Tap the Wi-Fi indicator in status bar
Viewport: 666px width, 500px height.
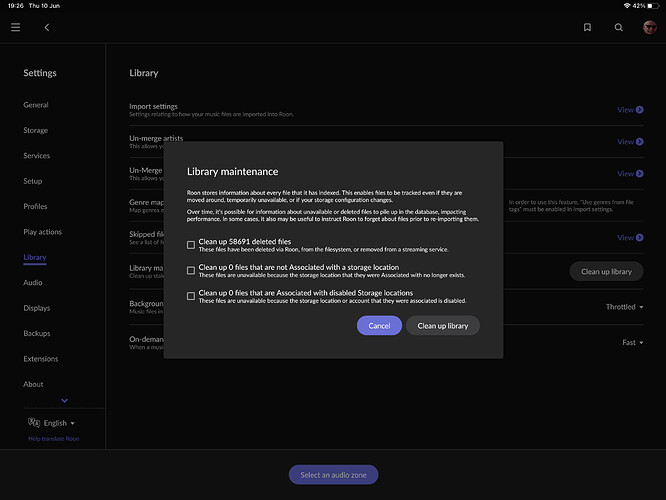tap(627, 6)
